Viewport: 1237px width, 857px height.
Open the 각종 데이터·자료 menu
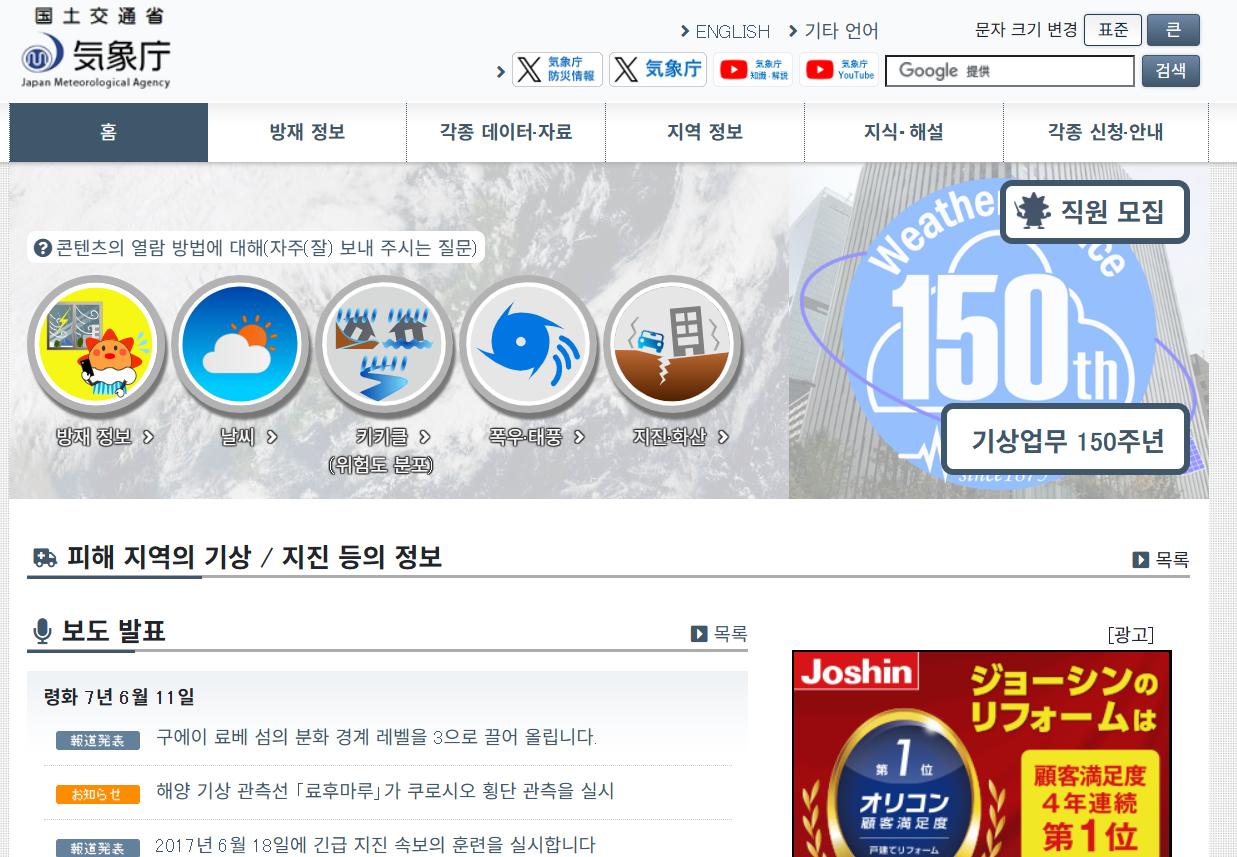pyautogui.click(x=506, y=132)
